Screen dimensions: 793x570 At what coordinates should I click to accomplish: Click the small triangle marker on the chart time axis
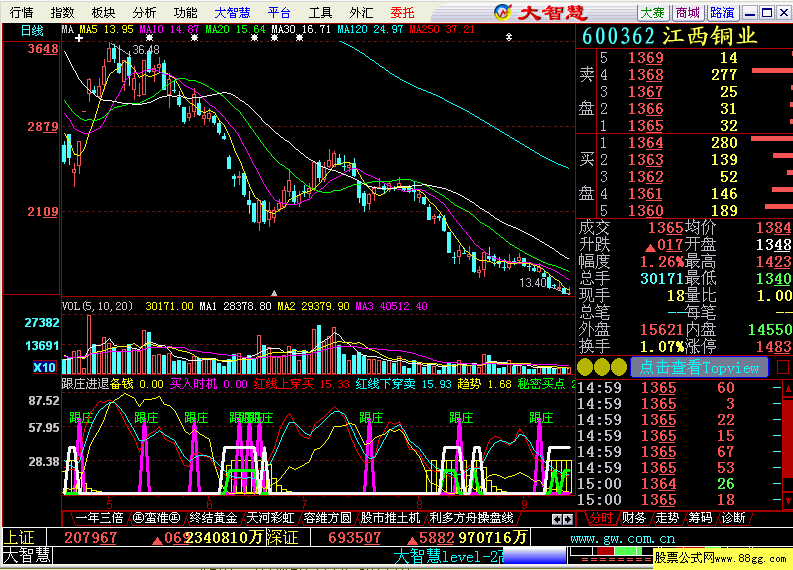point(274,293)
